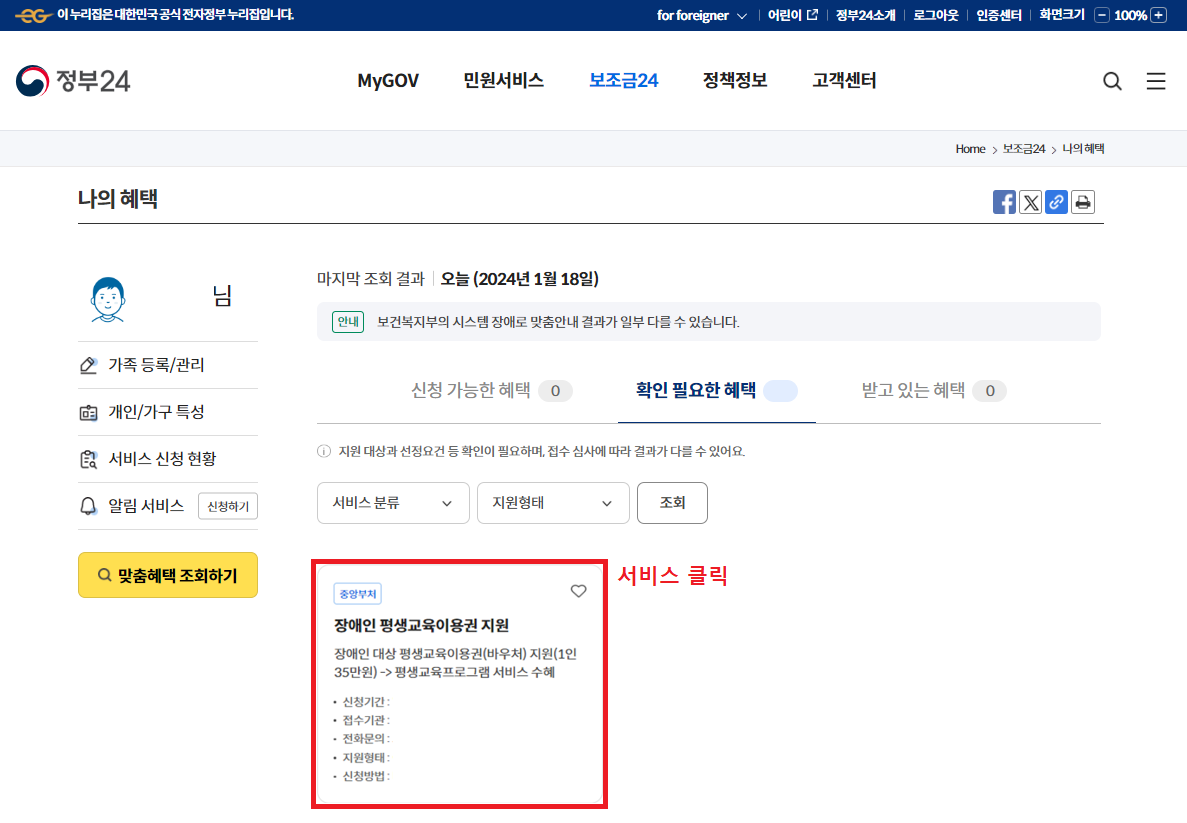Click the printer icon
The width and height of the screenshot is (1187, 823).
(x=1082, y=202)
